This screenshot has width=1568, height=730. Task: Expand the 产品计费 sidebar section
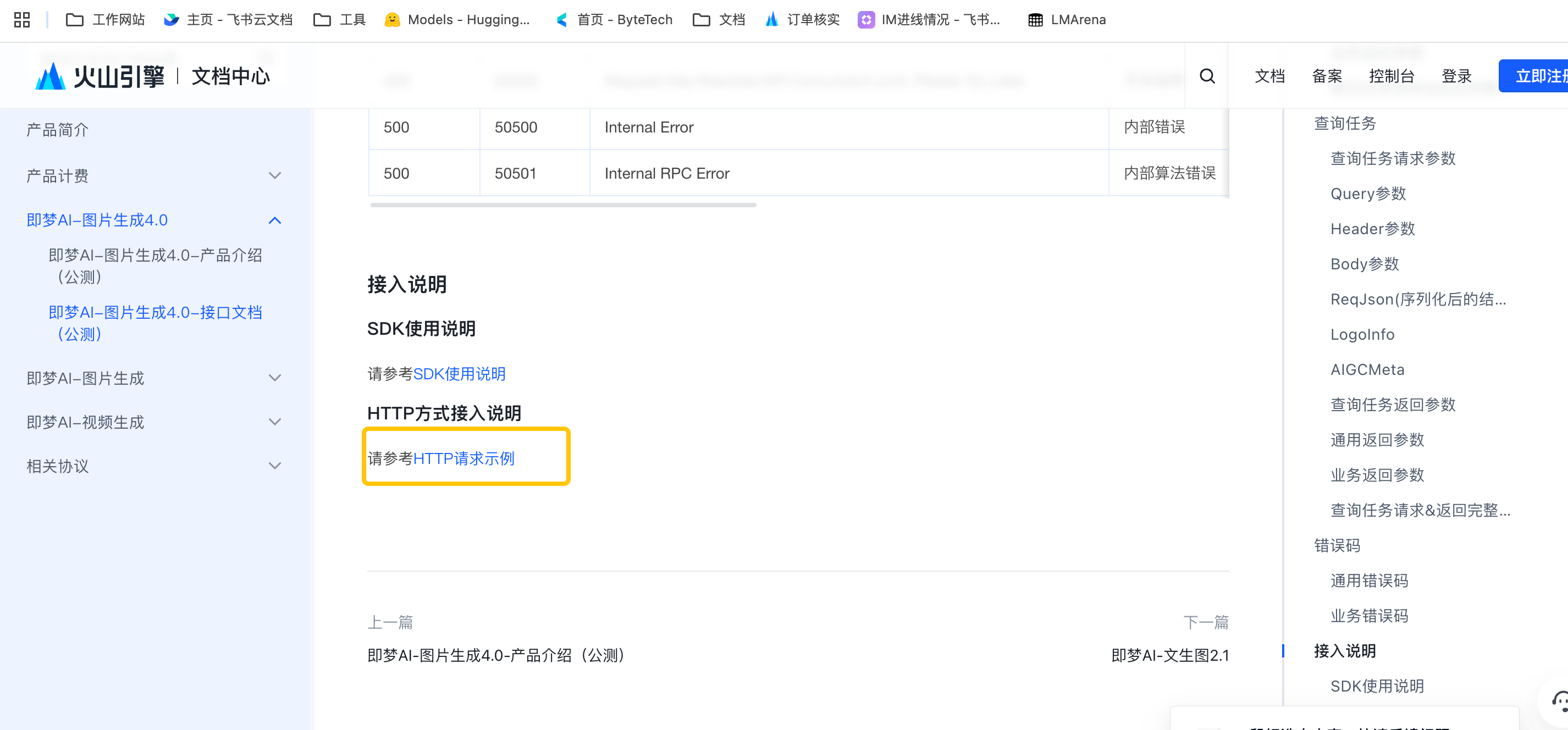pyautogui.click(x=274, y=176)
